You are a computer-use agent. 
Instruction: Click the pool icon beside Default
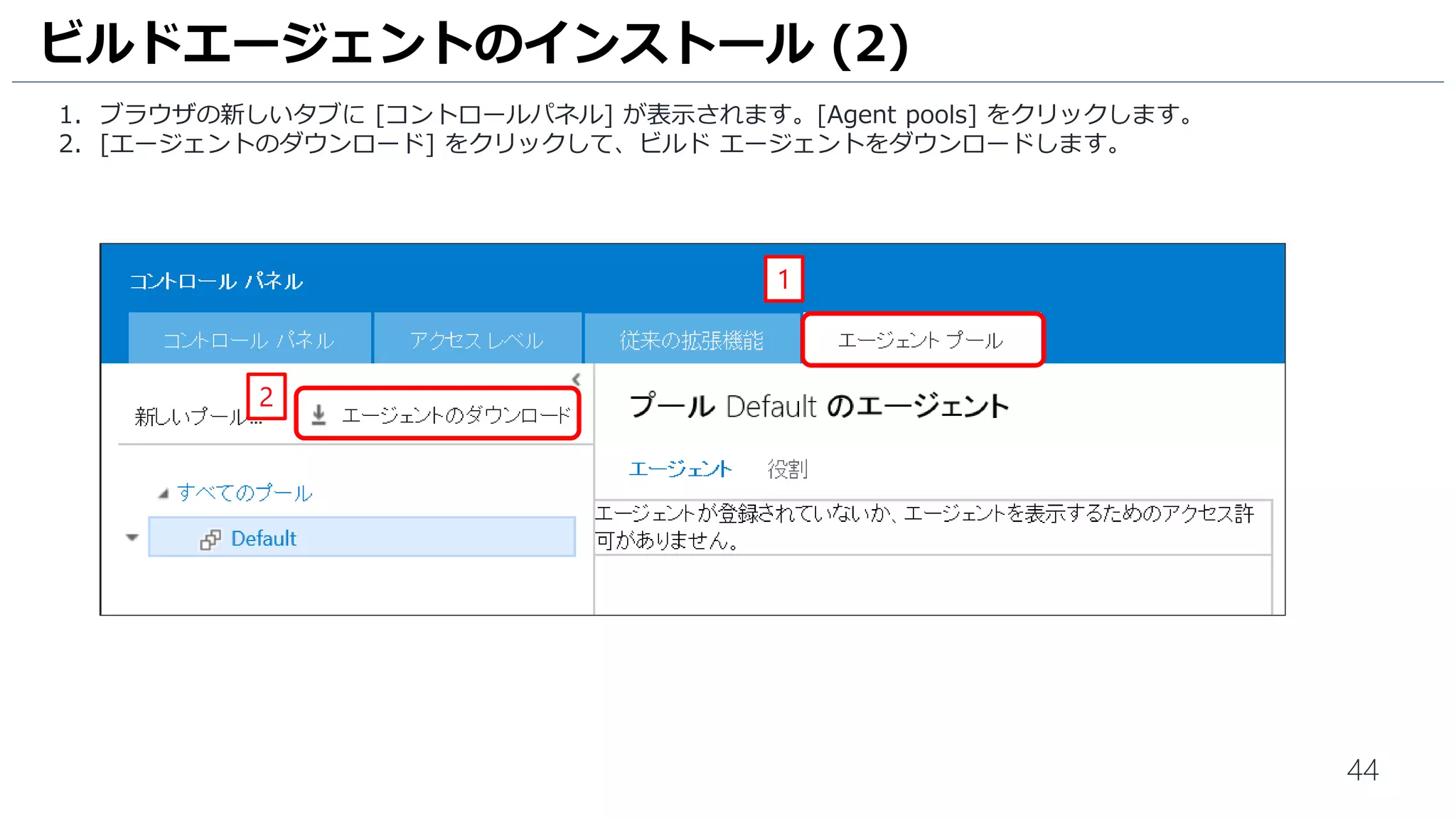[x=210, y=540]
